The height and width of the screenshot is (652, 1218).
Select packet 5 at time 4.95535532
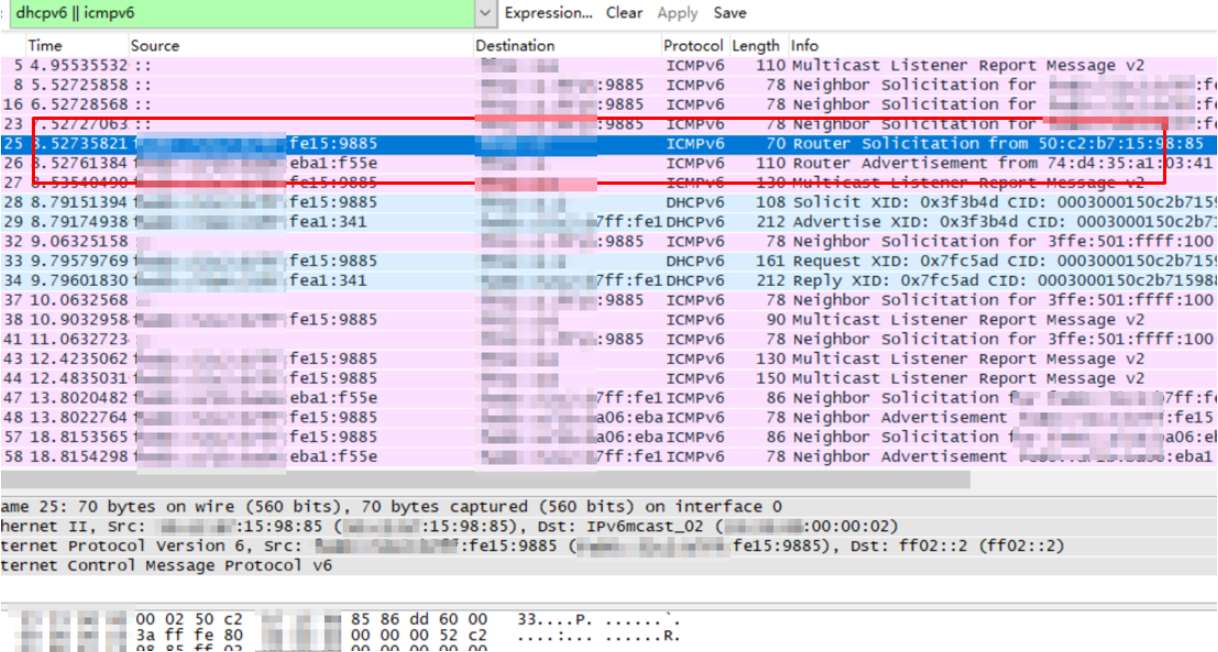(x=609, y=65)
